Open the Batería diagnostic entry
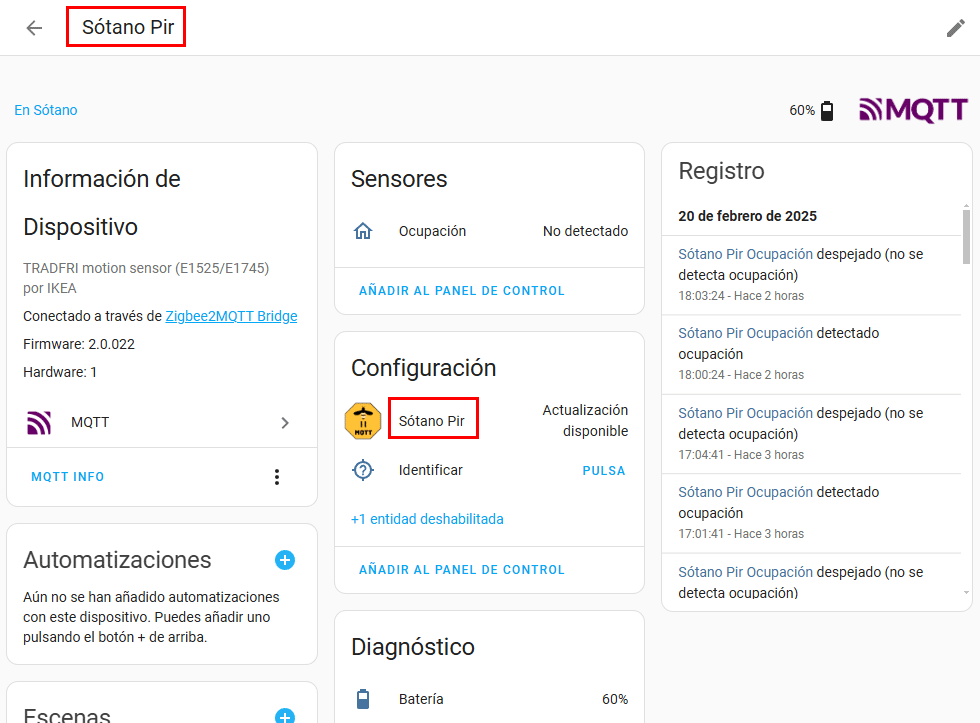This screenshot has width=980, height=723. click(489, 699)
